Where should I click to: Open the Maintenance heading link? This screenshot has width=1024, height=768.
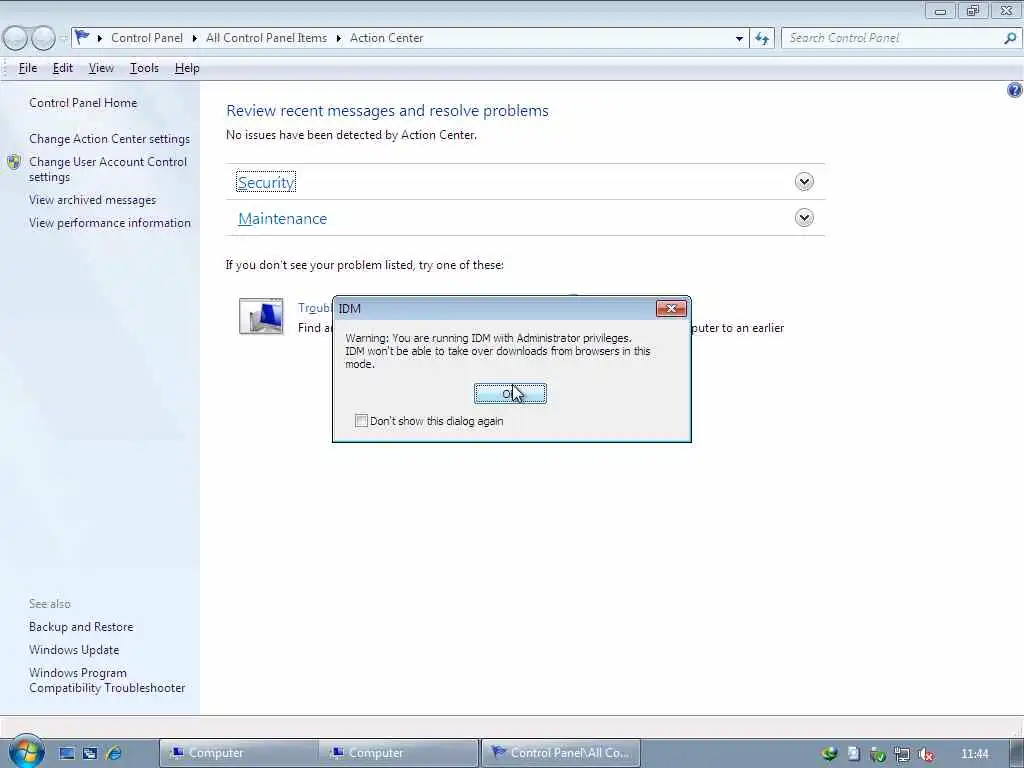(x=282, y=219)
